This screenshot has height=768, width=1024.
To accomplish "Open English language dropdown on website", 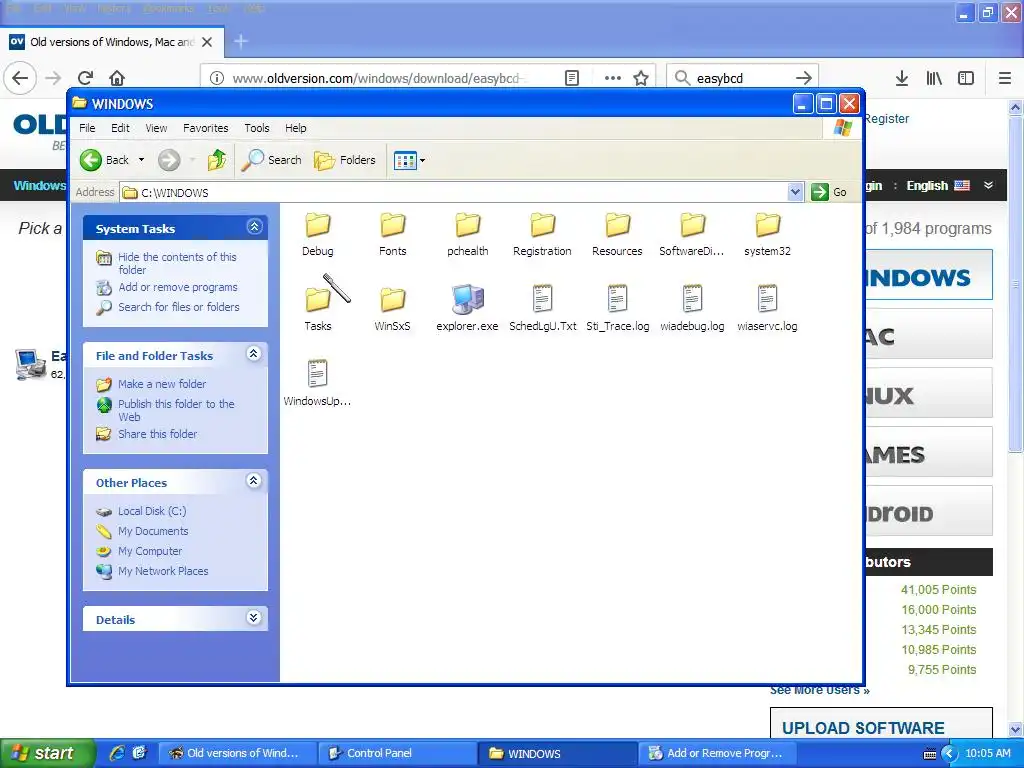I will pos(949,185).
